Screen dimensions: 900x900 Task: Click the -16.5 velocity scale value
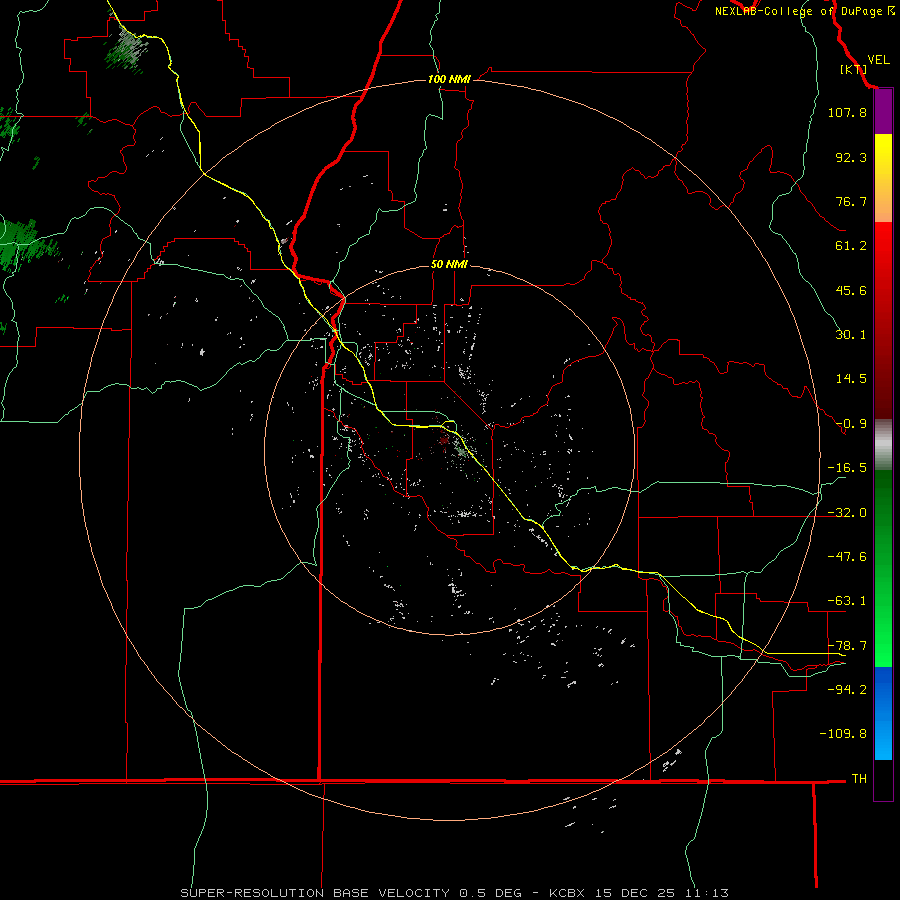pos(847,468)
